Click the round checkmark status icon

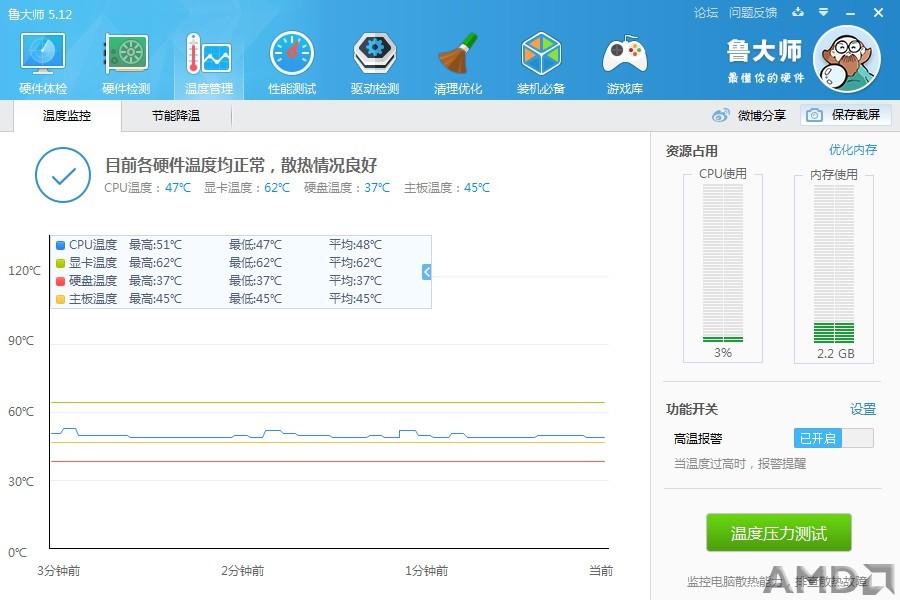[x=63, y=175]
